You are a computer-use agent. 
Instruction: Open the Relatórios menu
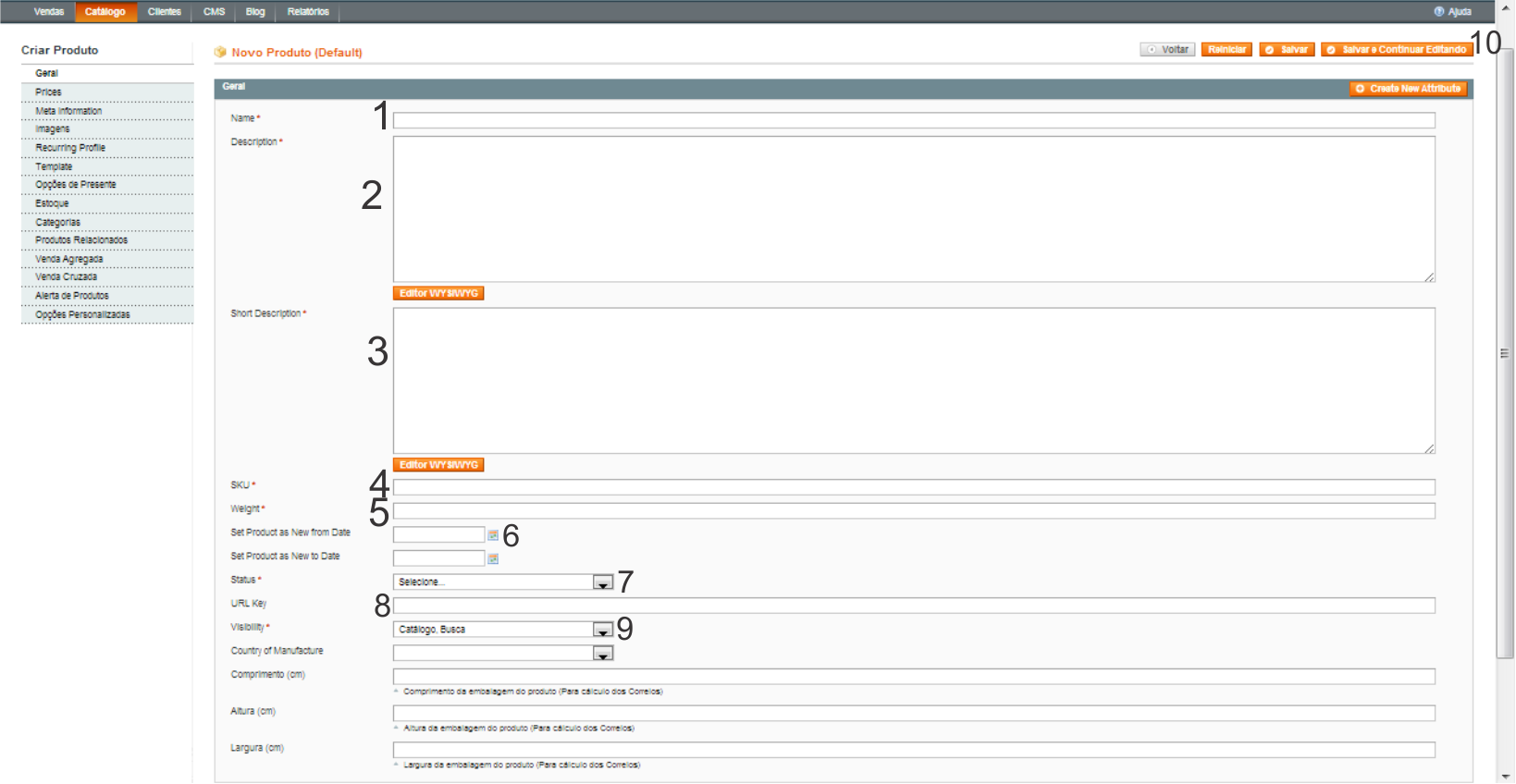(308, 12)
